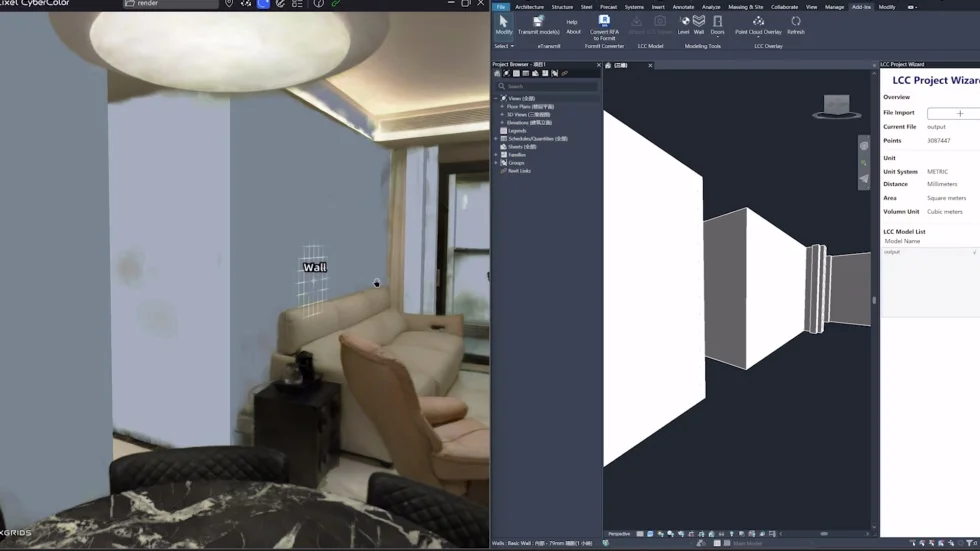Select the Legends tree item
Screen dimensions: 980x551
pos(517,131)
